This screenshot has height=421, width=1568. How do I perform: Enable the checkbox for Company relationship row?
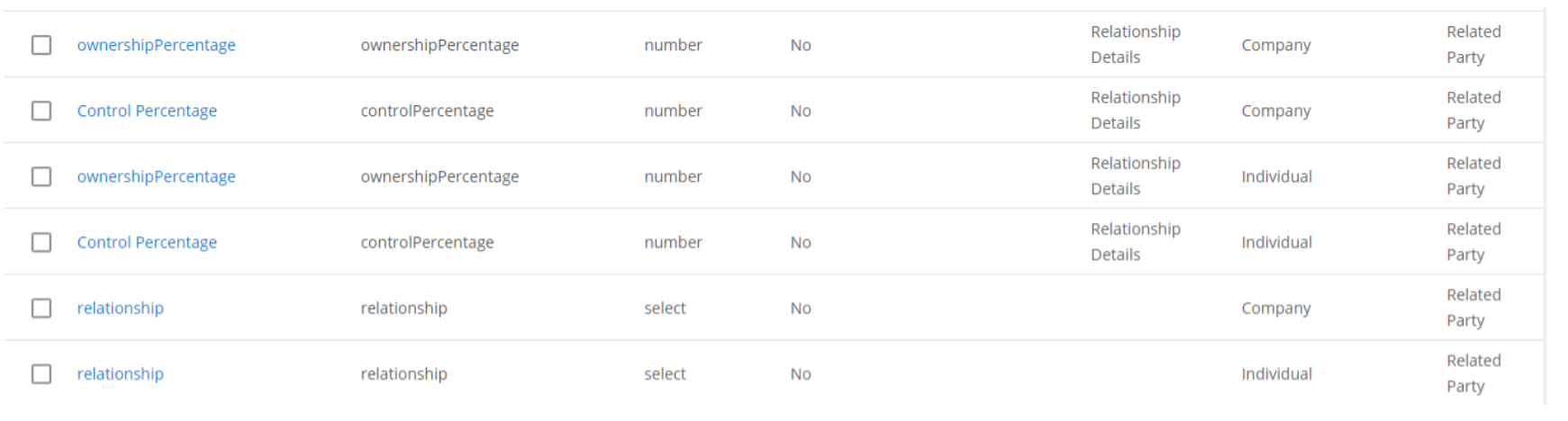pos(41,308)
